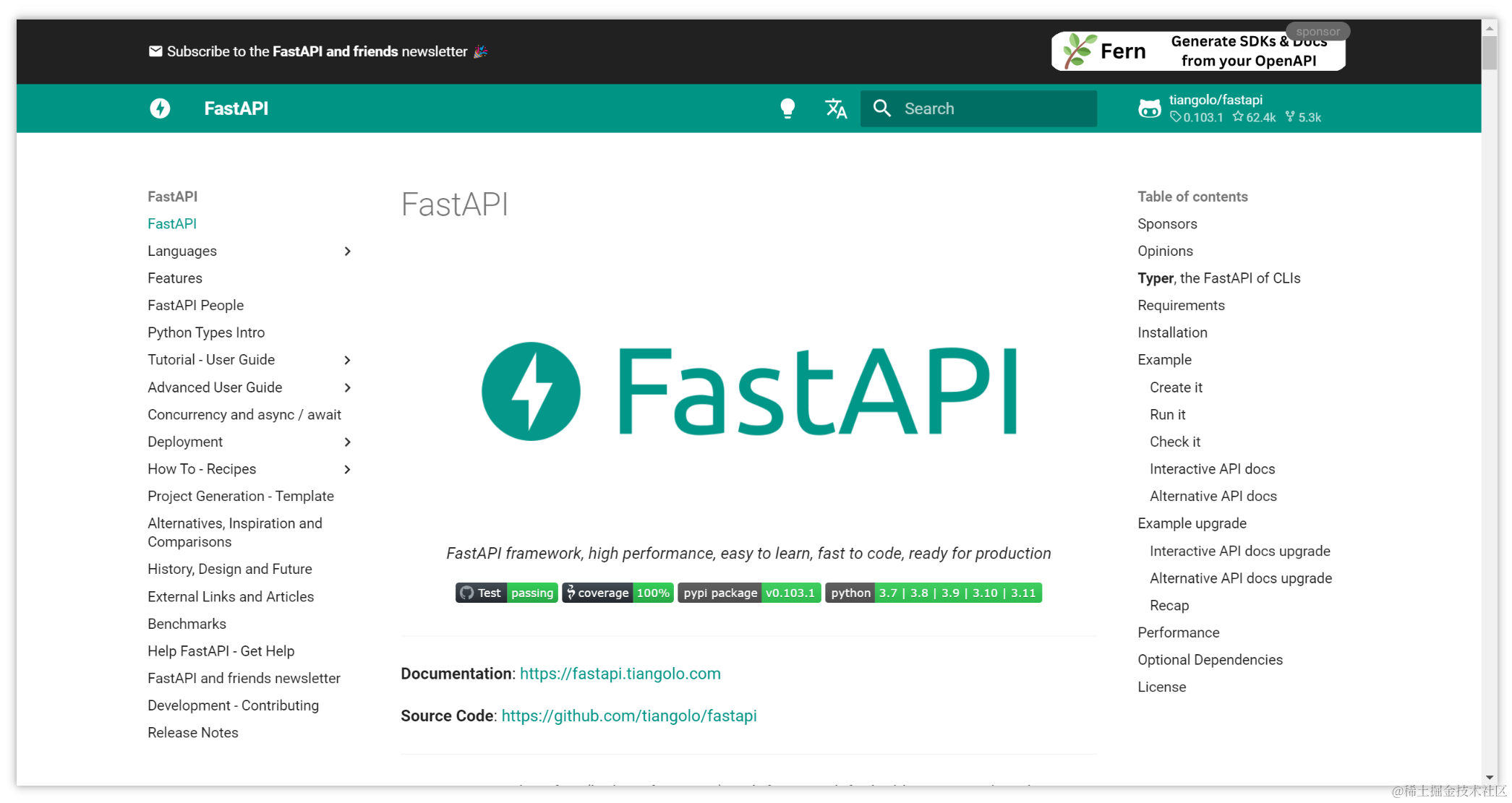Click the Test passing badge

click(x=506, y=593)
